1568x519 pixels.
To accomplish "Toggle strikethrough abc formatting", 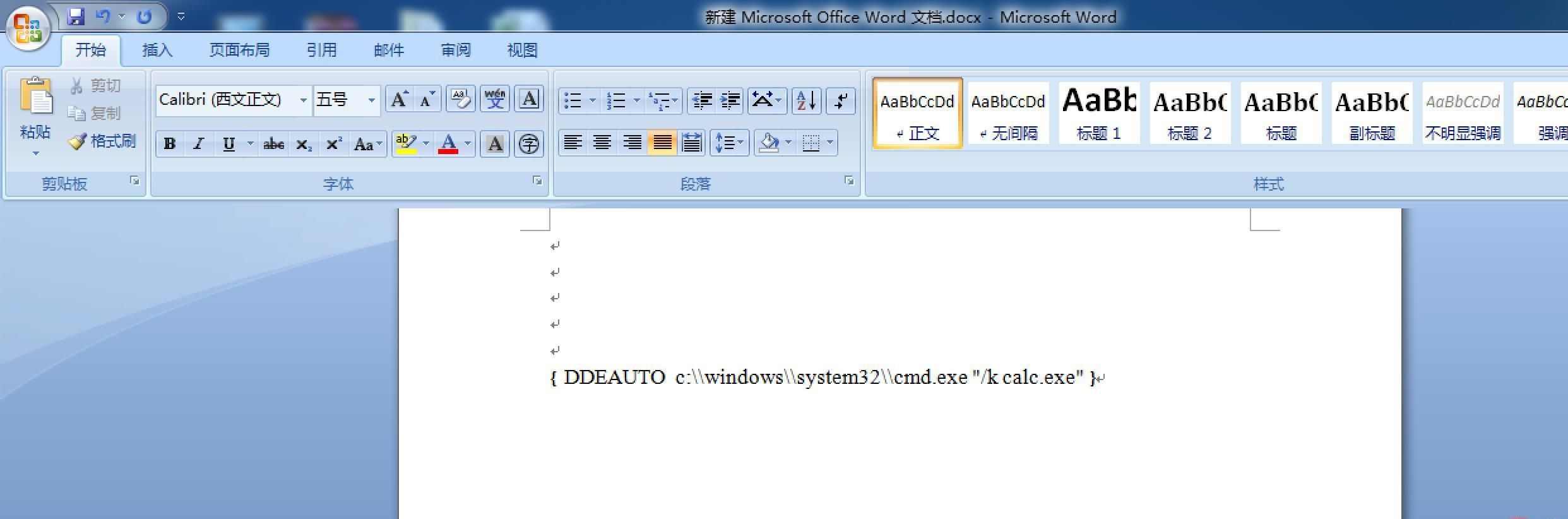I will click(273, 144).
